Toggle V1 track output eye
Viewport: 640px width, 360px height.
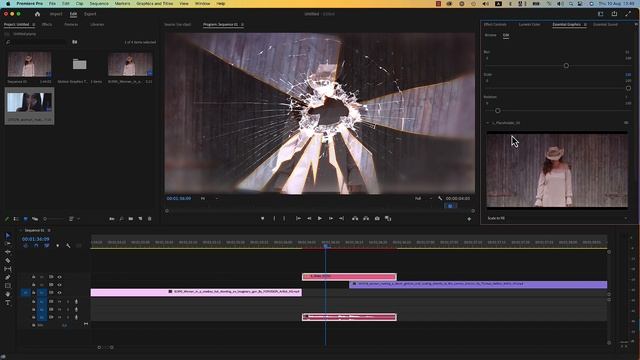coord(60,293)
